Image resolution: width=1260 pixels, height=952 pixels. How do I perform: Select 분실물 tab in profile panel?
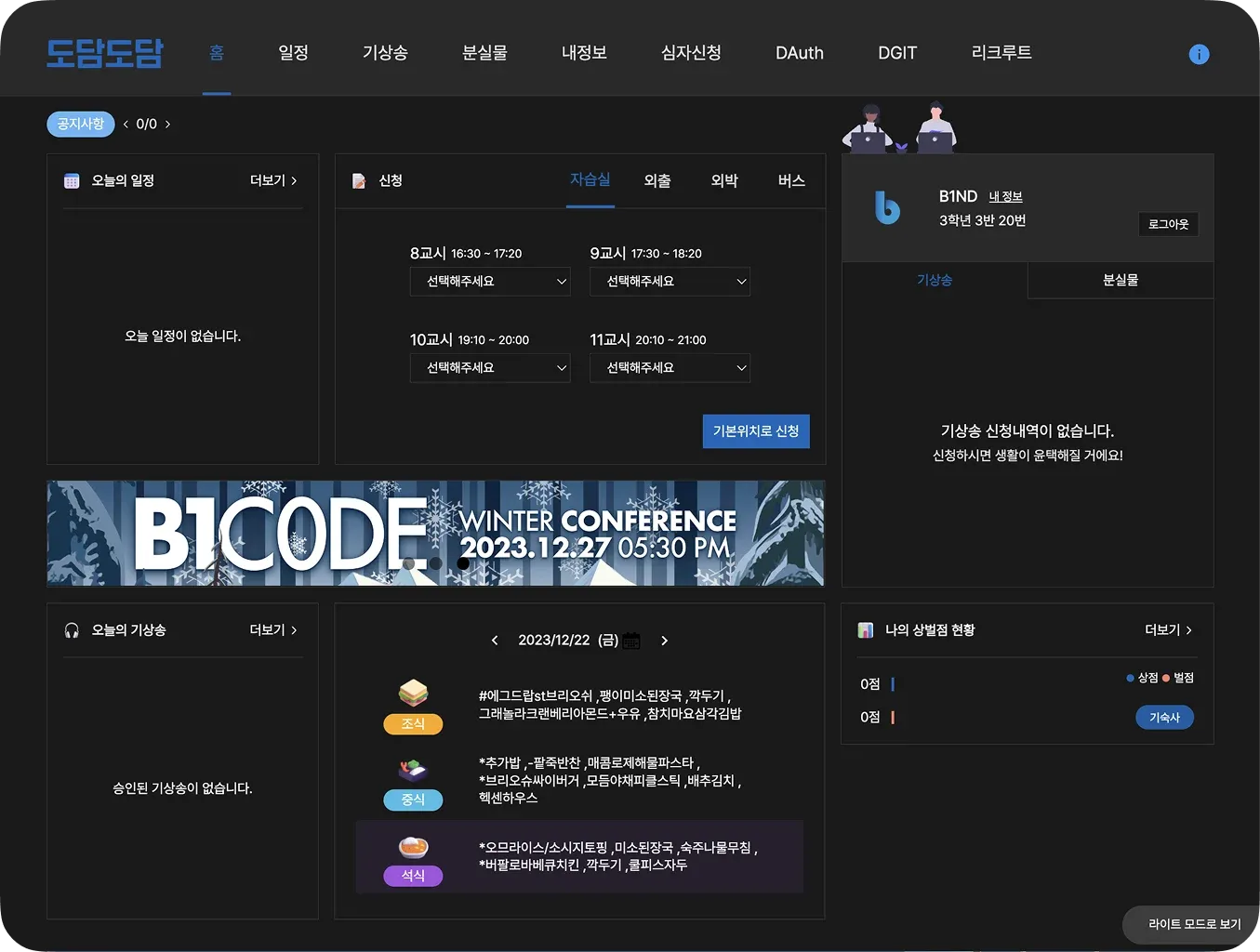click(x=1121, y=280)
